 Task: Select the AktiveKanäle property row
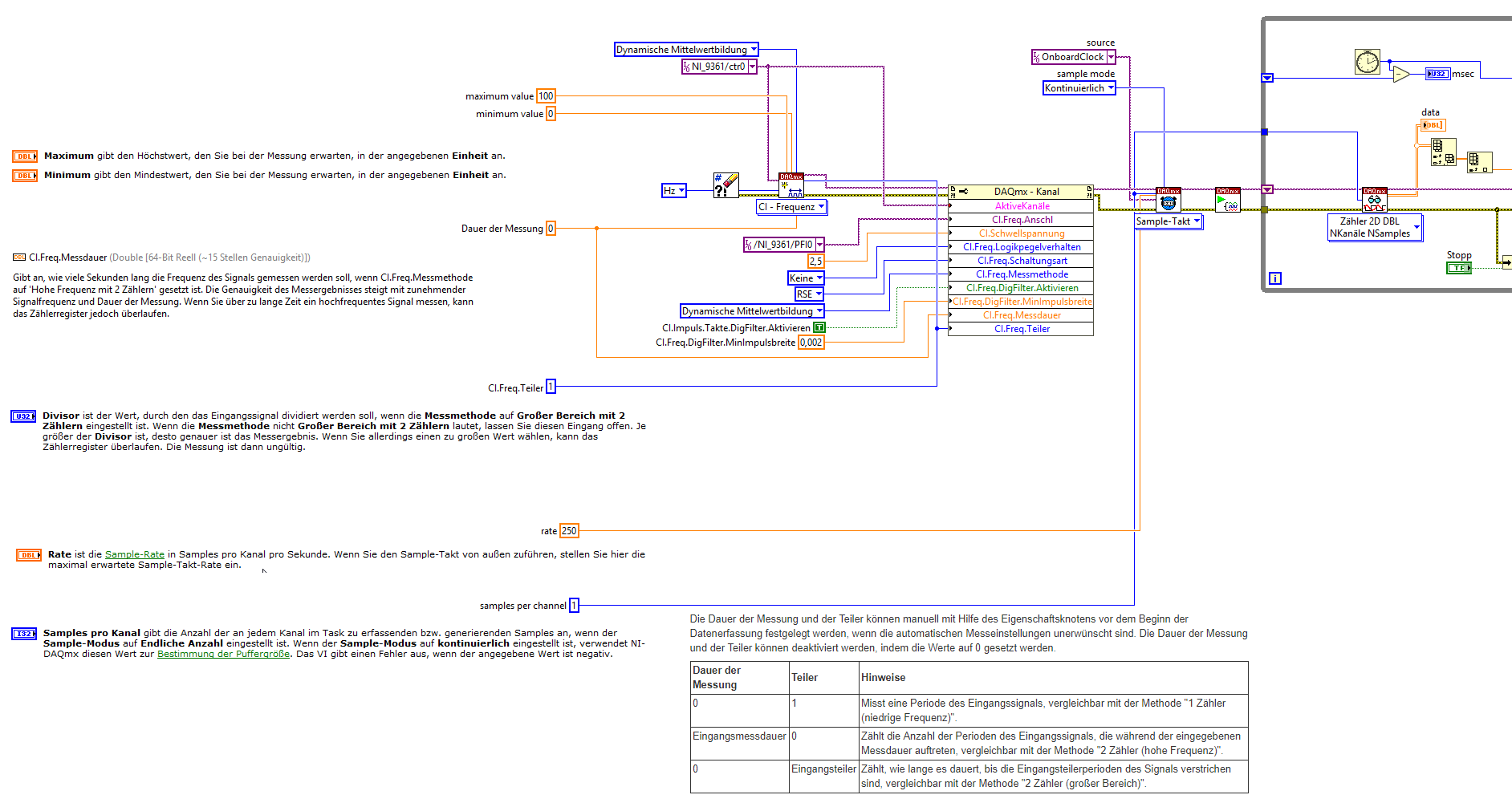(x=1021, y=206)
